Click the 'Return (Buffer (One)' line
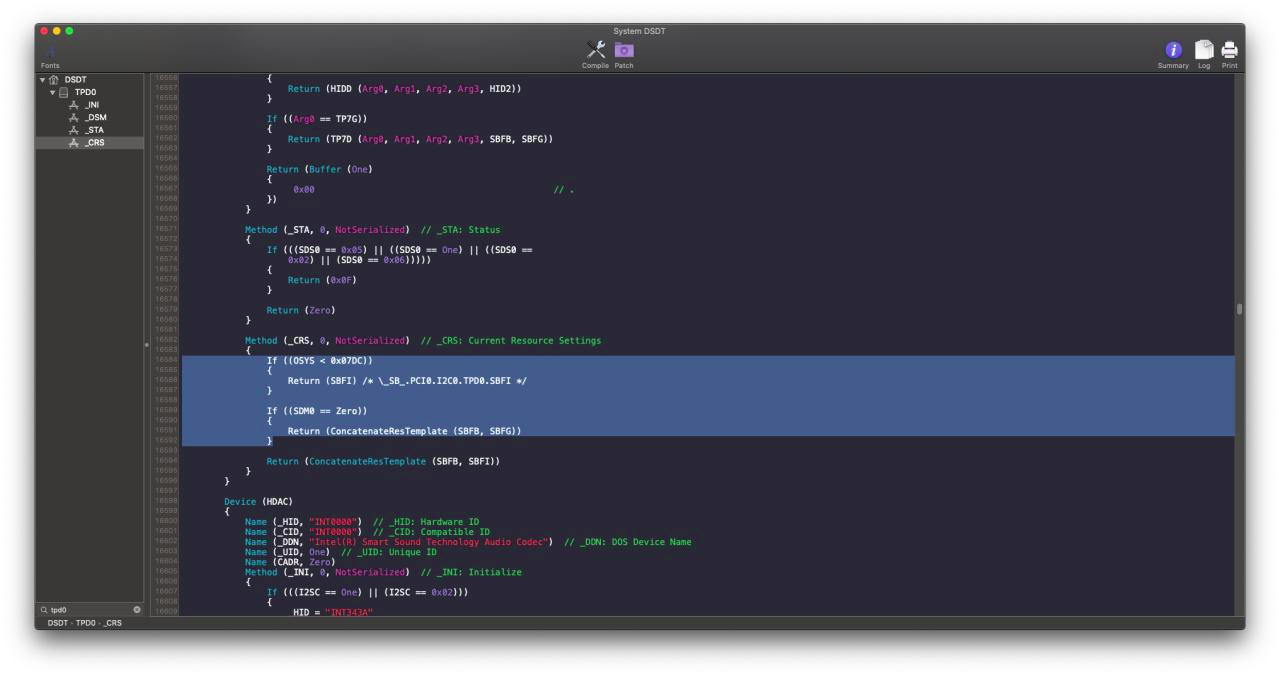This screenshot has height=676, width=1280. [x=319, y=169]
